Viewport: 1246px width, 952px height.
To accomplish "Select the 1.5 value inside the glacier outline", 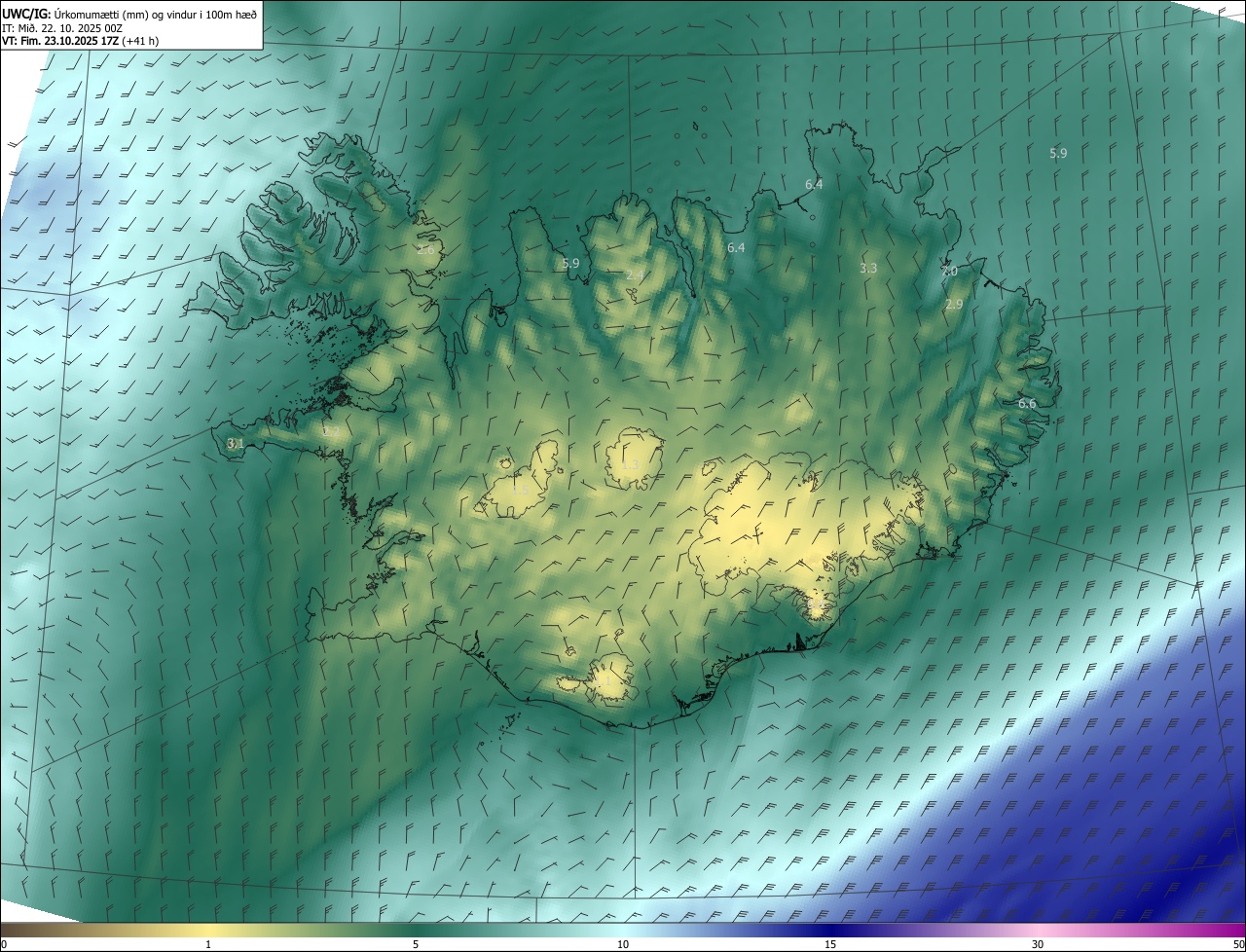I will click(x=520, y=490).
